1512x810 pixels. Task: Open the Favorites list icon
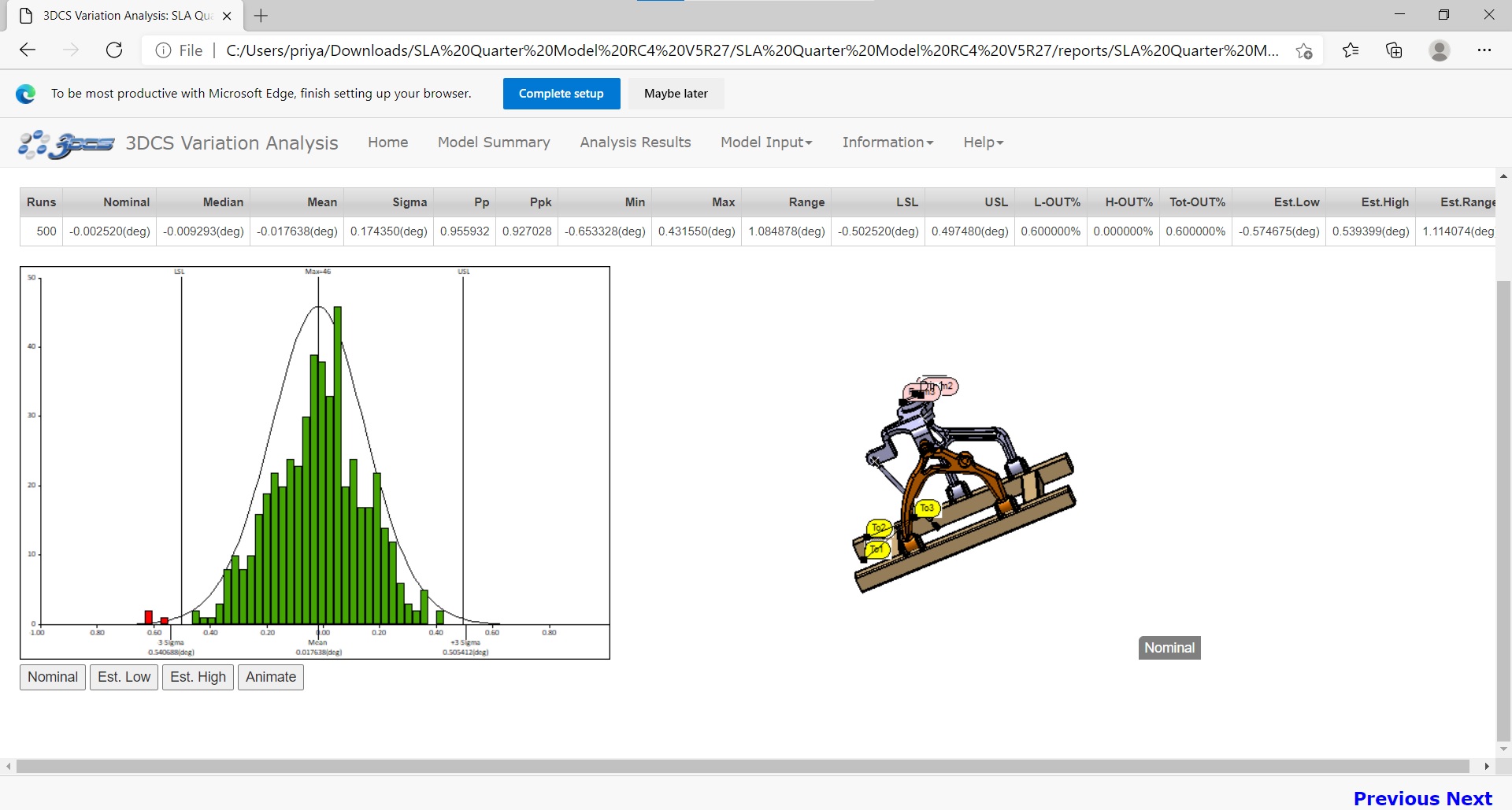pos(1351,50)
